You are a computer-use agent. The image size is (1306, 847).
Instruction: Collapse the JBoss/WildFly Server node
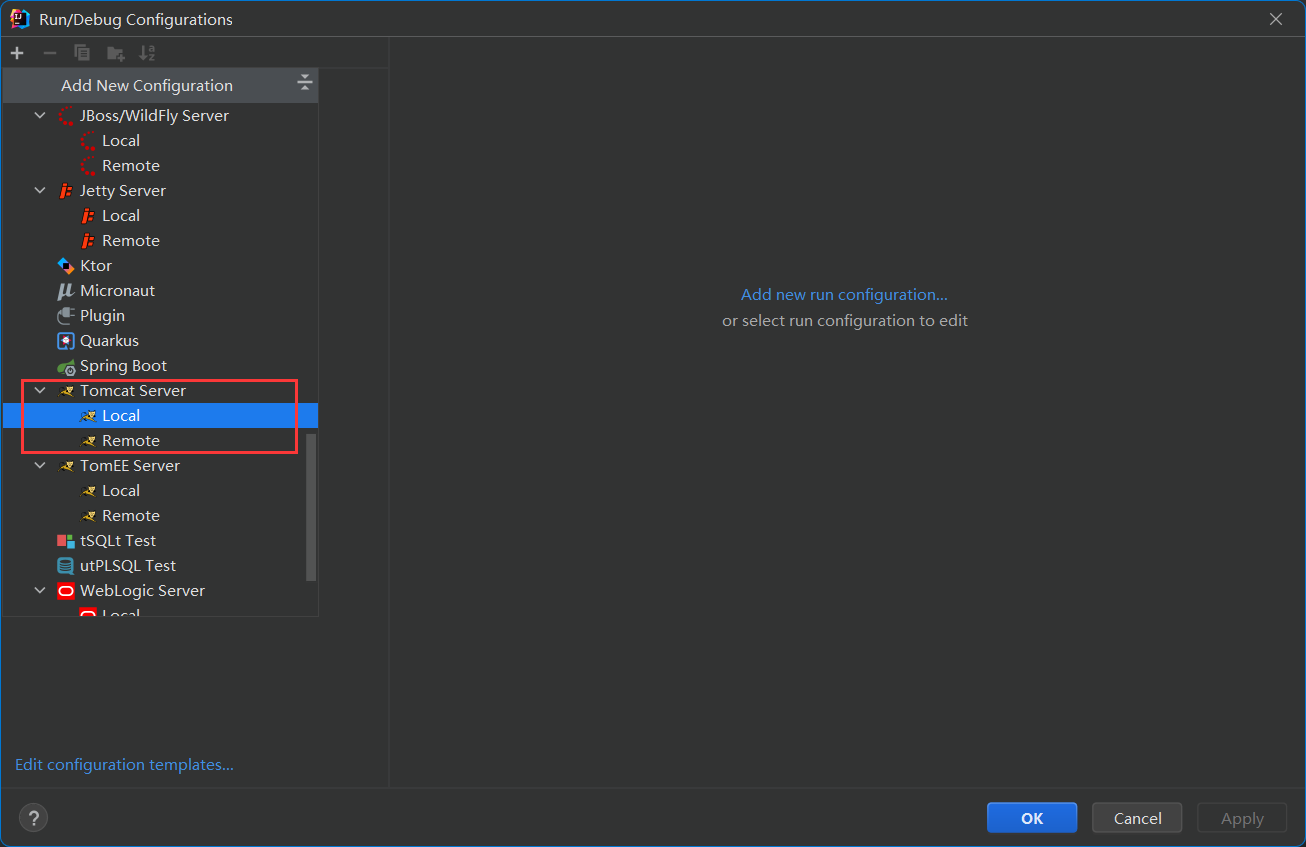pyautogui.click(x=40, y=116)
